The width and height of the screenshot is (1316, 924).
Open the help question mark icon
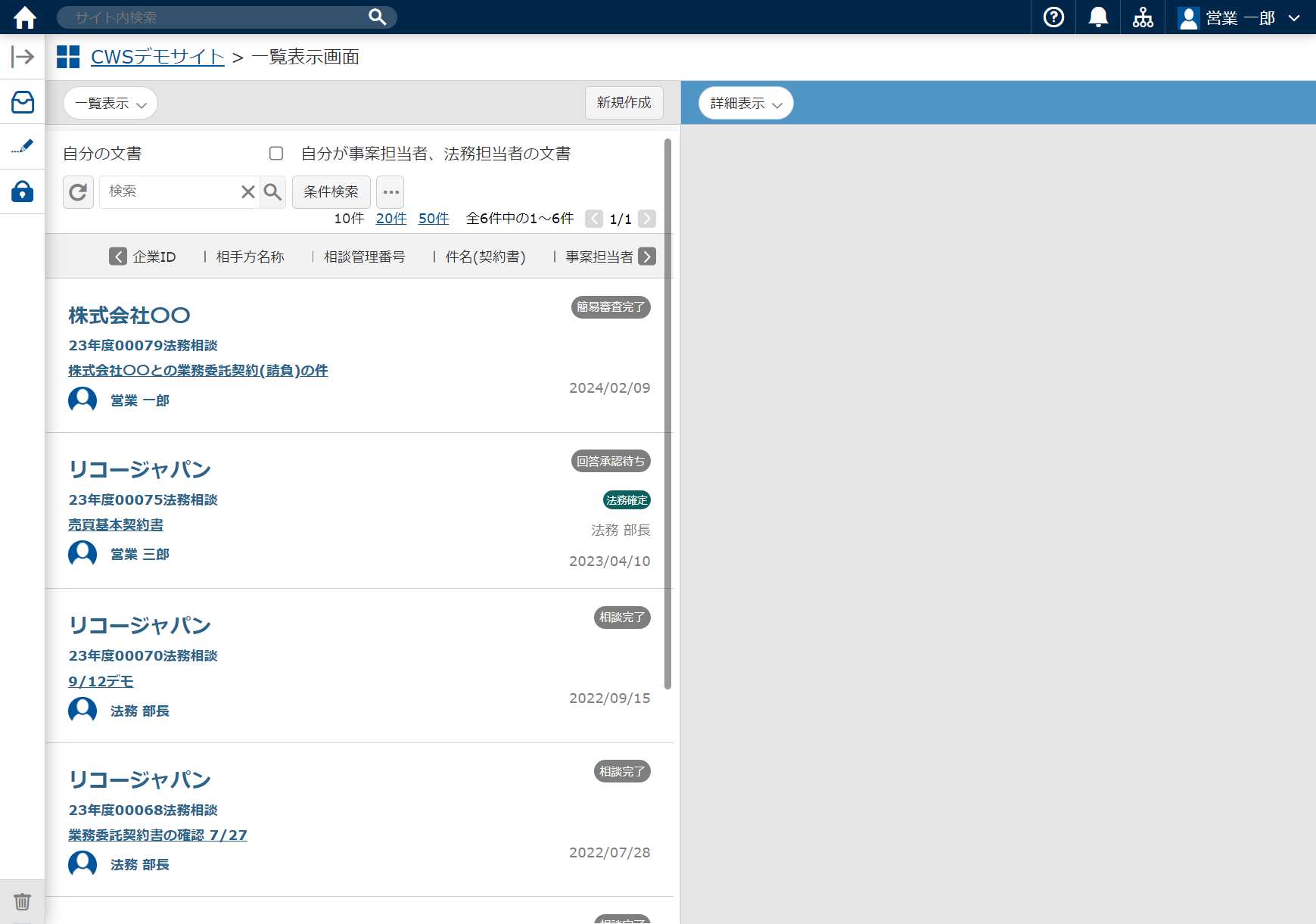pyautogui.click(x=1053, y=17)
